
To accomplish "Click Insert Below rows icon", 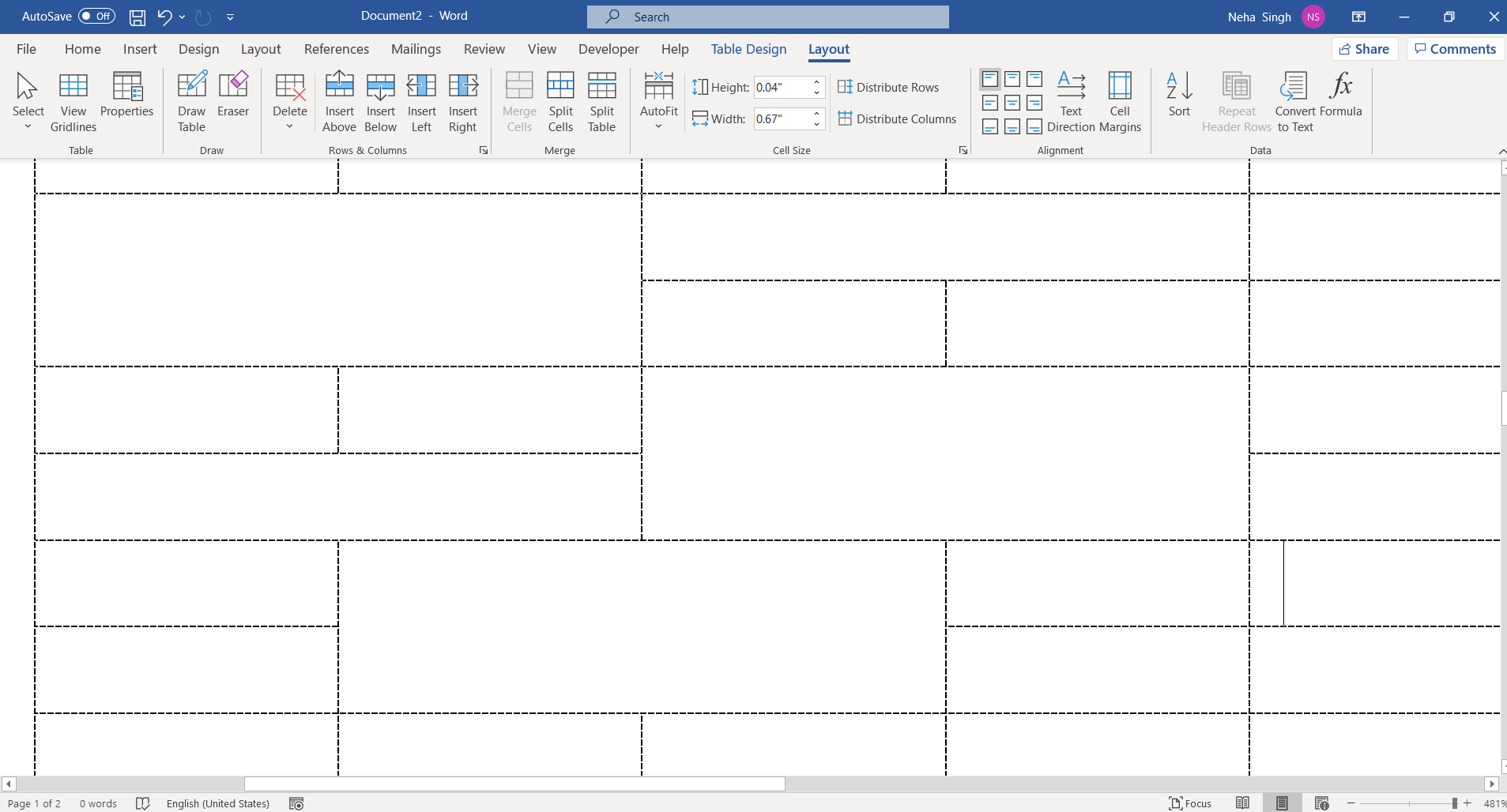I will click(381, 102).
